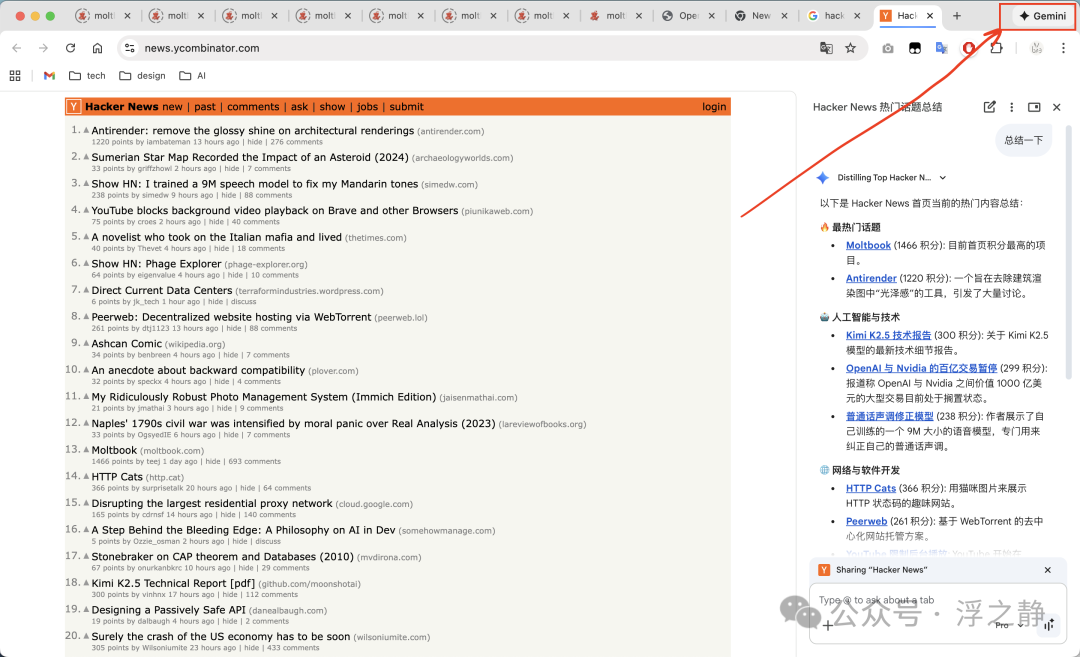Open the Pro model dropdown
Viewport: 1080px width, 657px height.
point(1009,625)
